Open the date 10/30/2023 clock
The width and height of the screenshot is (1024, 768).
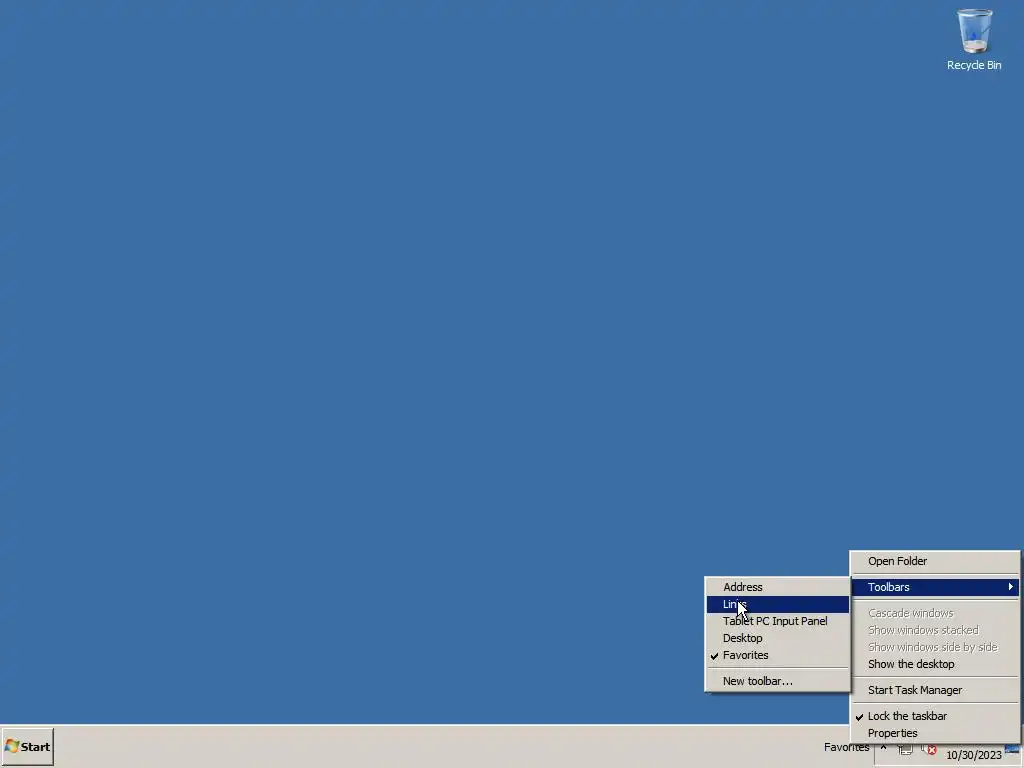pyautogui.click(x=974, y=755)
